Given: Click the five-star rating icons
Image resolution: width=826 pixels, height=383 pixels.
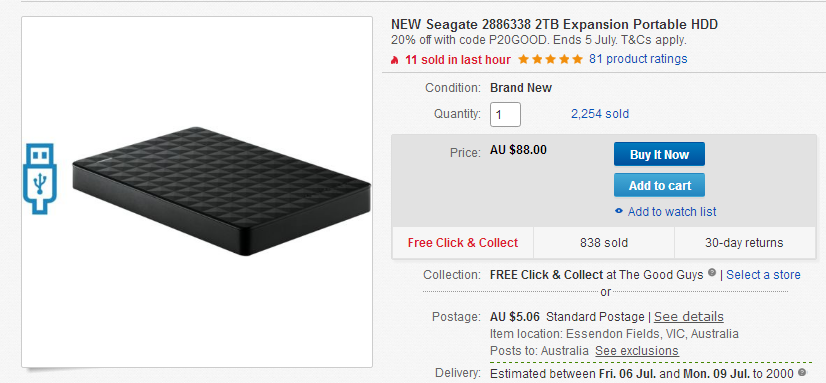Looking at the screenshot, I should point(550,59).
